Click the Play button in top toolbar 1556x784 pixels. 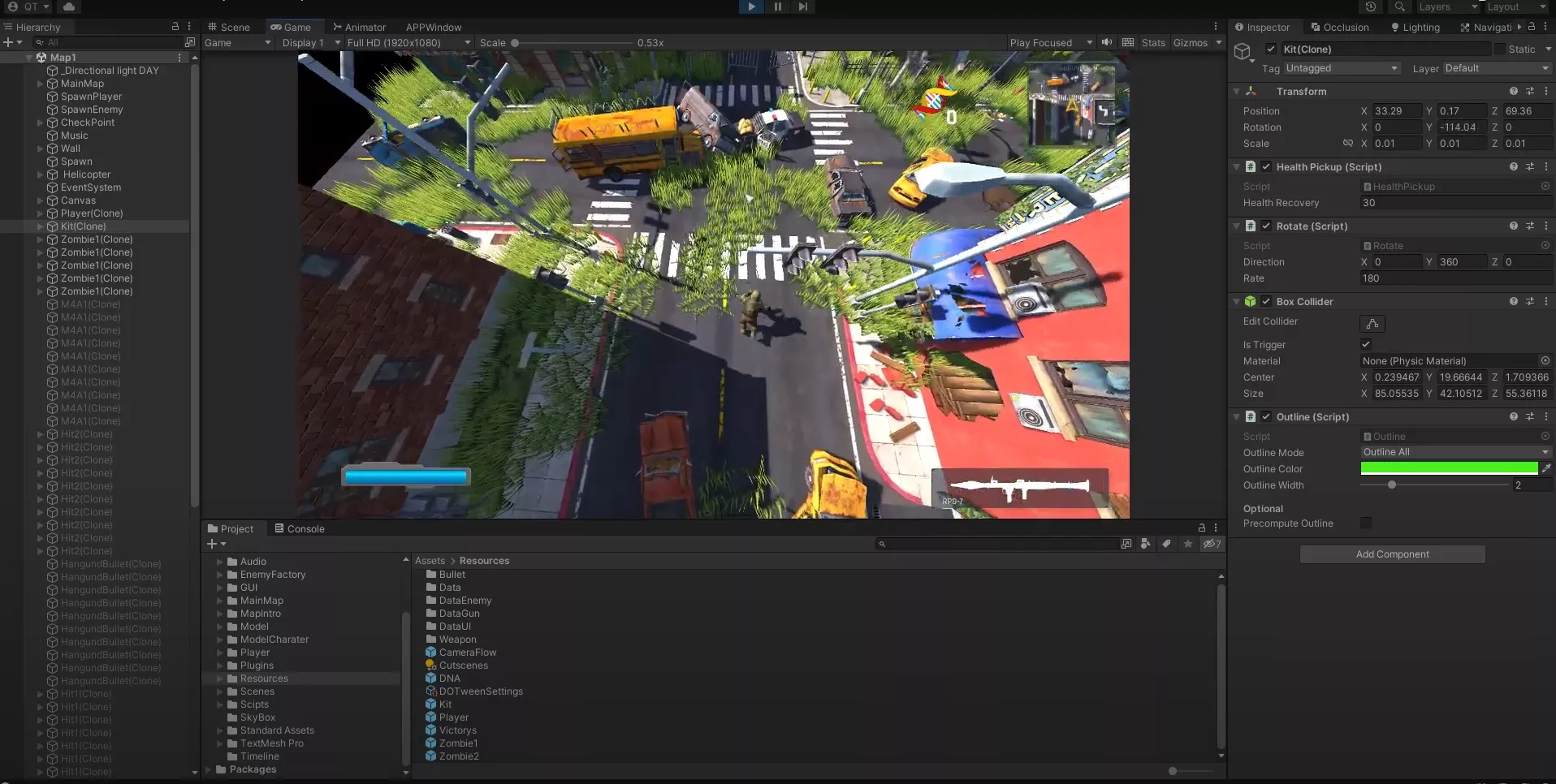tap(751, 6)
